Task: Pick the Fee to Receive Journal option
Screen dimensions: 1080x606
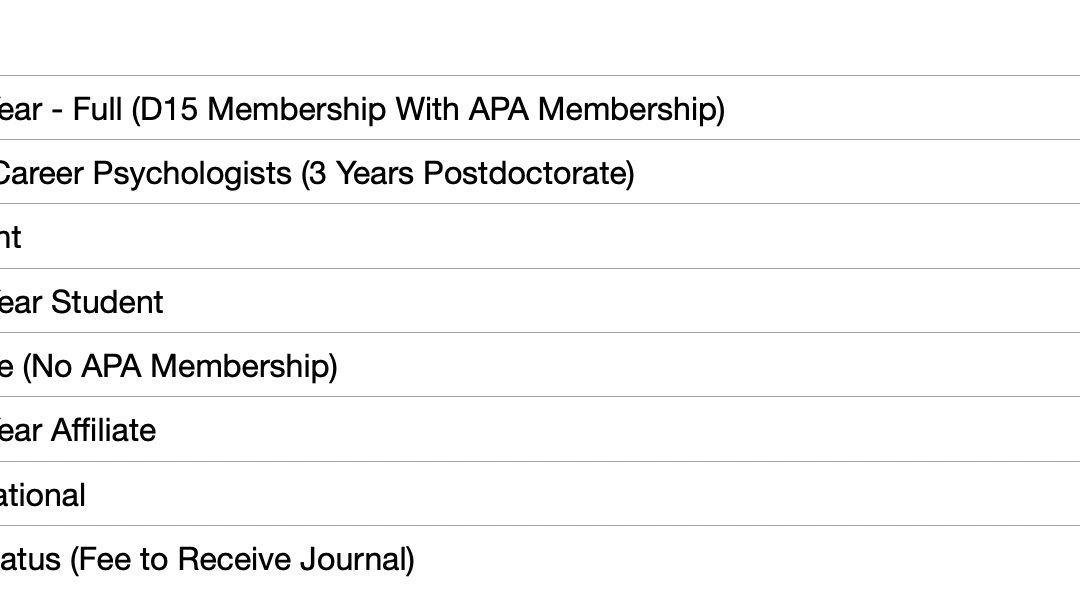Action: click(207, 559)
